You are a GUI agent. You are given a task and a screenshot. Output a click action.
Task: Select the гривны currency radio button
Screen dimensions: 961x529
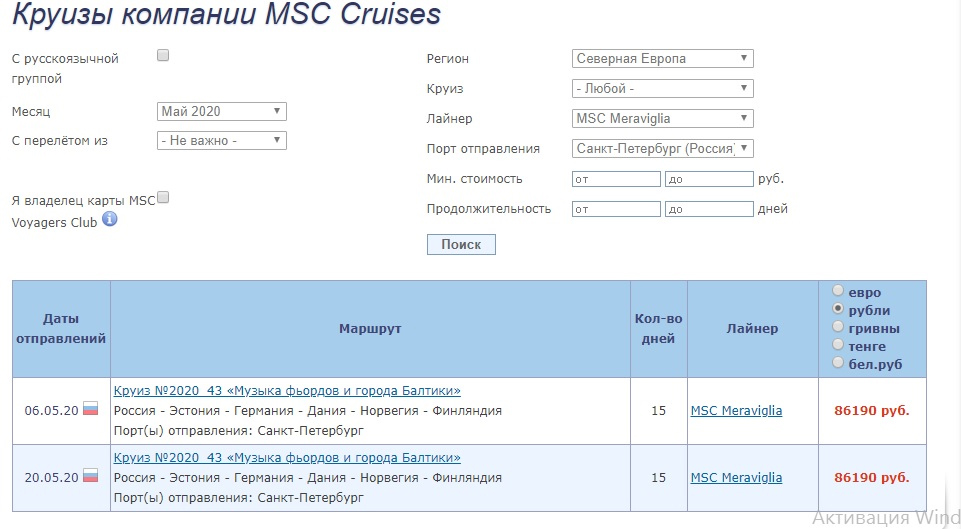pyautogui.click(x=838, y=327)
